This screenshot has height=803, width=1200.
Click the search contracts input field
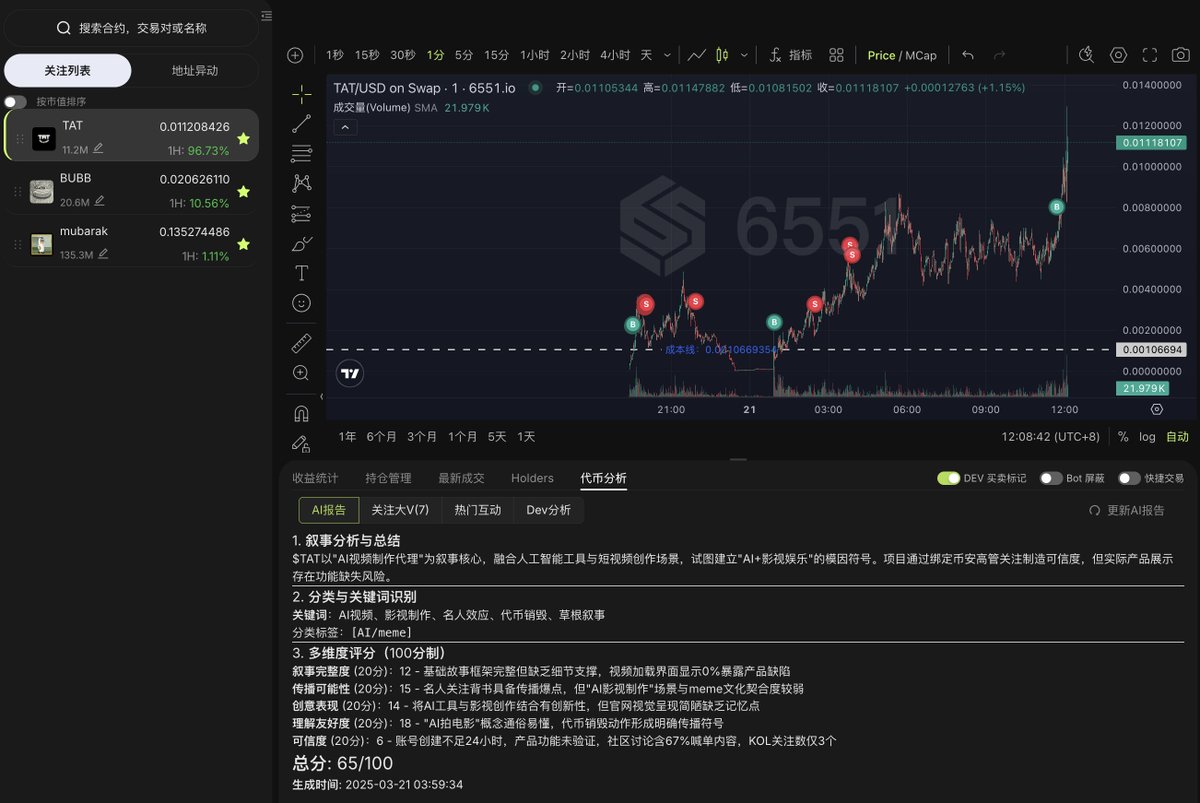[131, 28]
